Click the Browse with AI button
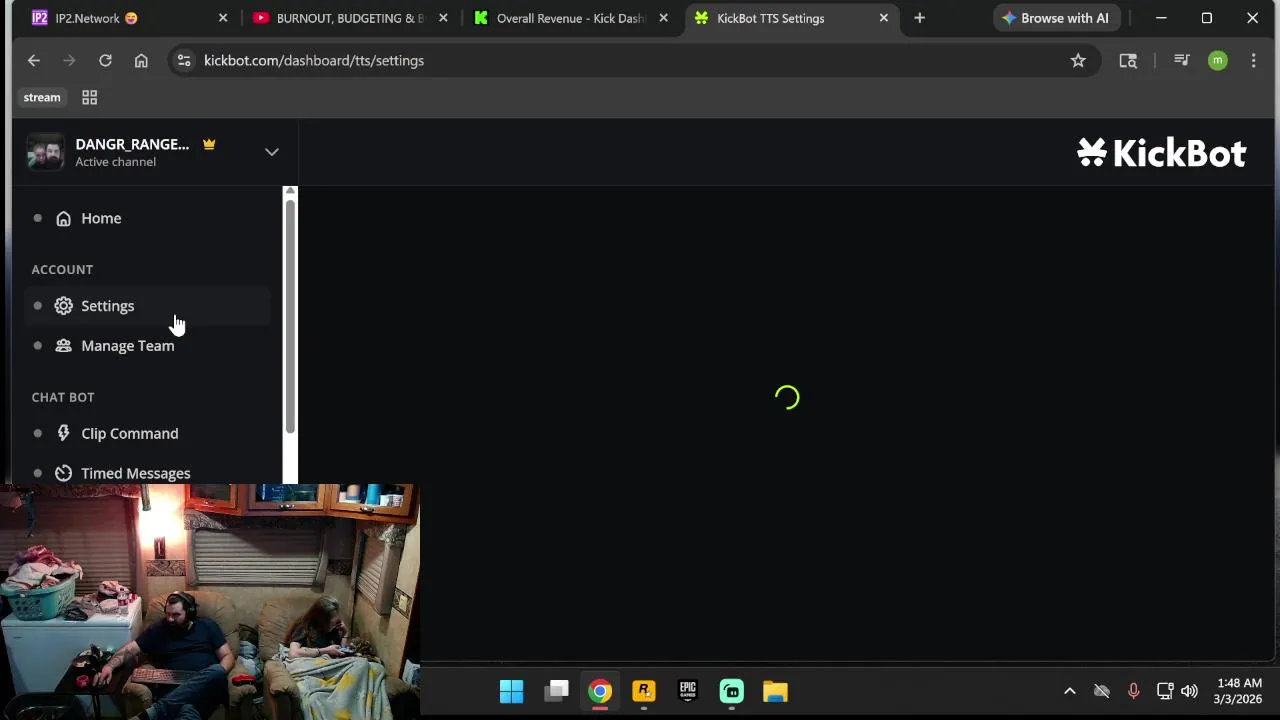This screenshot has height=720, width=1280. coord(1055,18)
